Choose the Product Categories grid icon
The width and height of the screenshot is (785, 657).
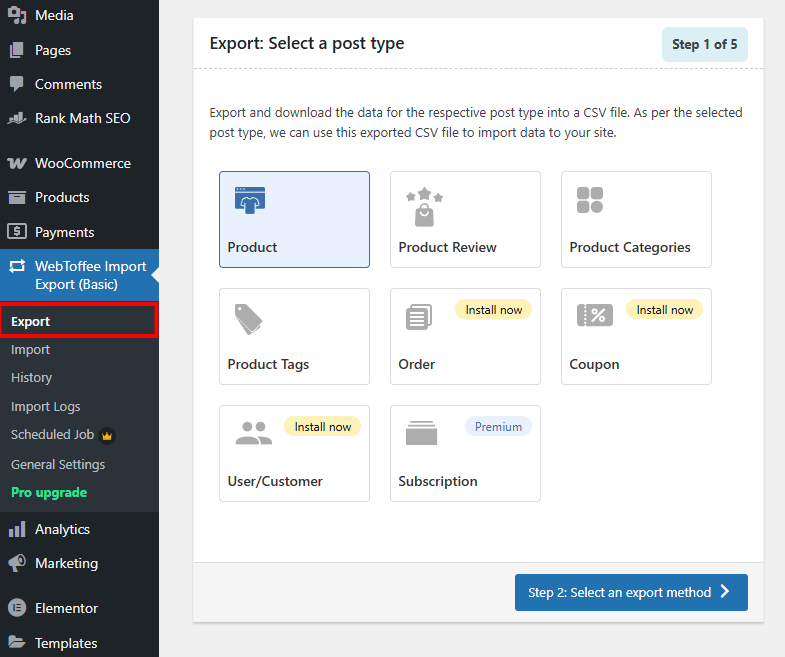pyautogui.click(x=590, y=200)
